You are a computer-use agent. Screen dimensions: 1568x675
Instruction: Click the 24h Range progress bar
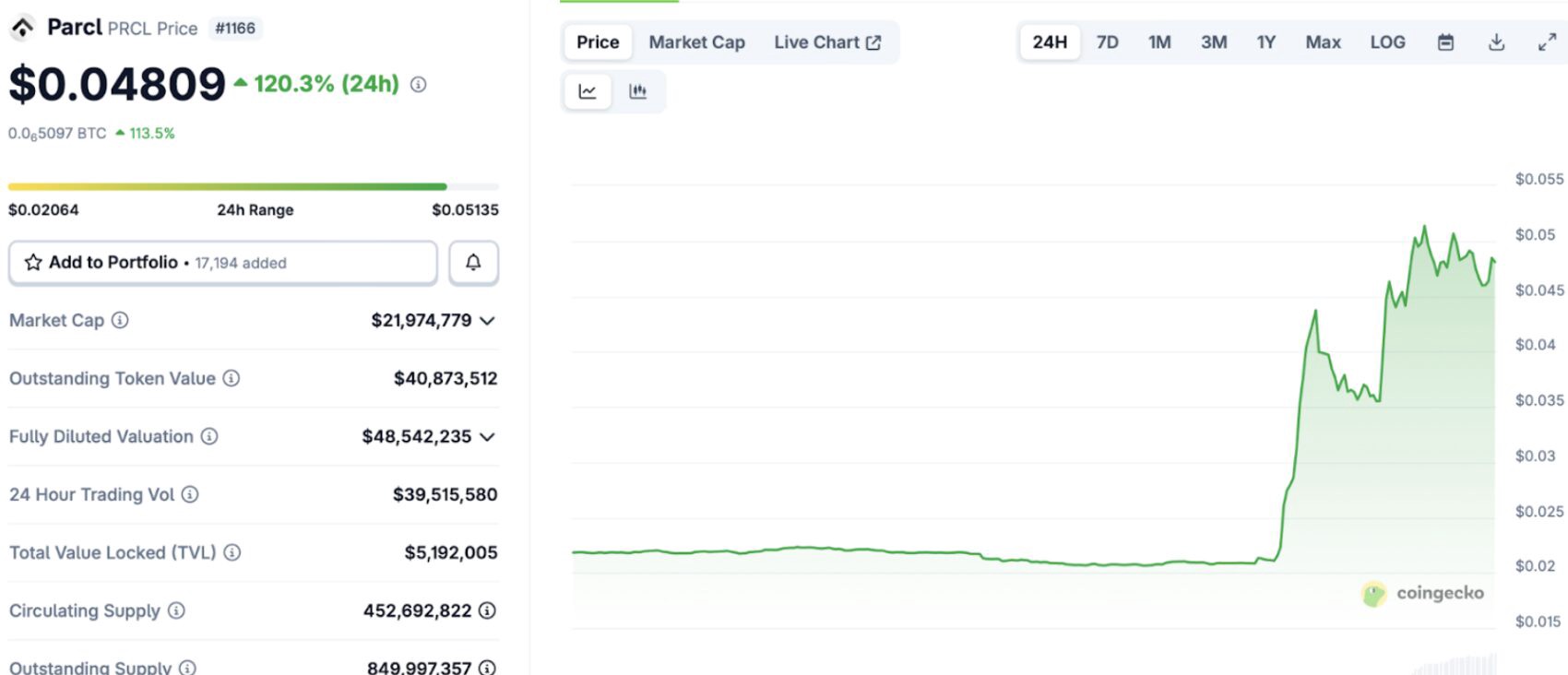(x=254, y=187)
